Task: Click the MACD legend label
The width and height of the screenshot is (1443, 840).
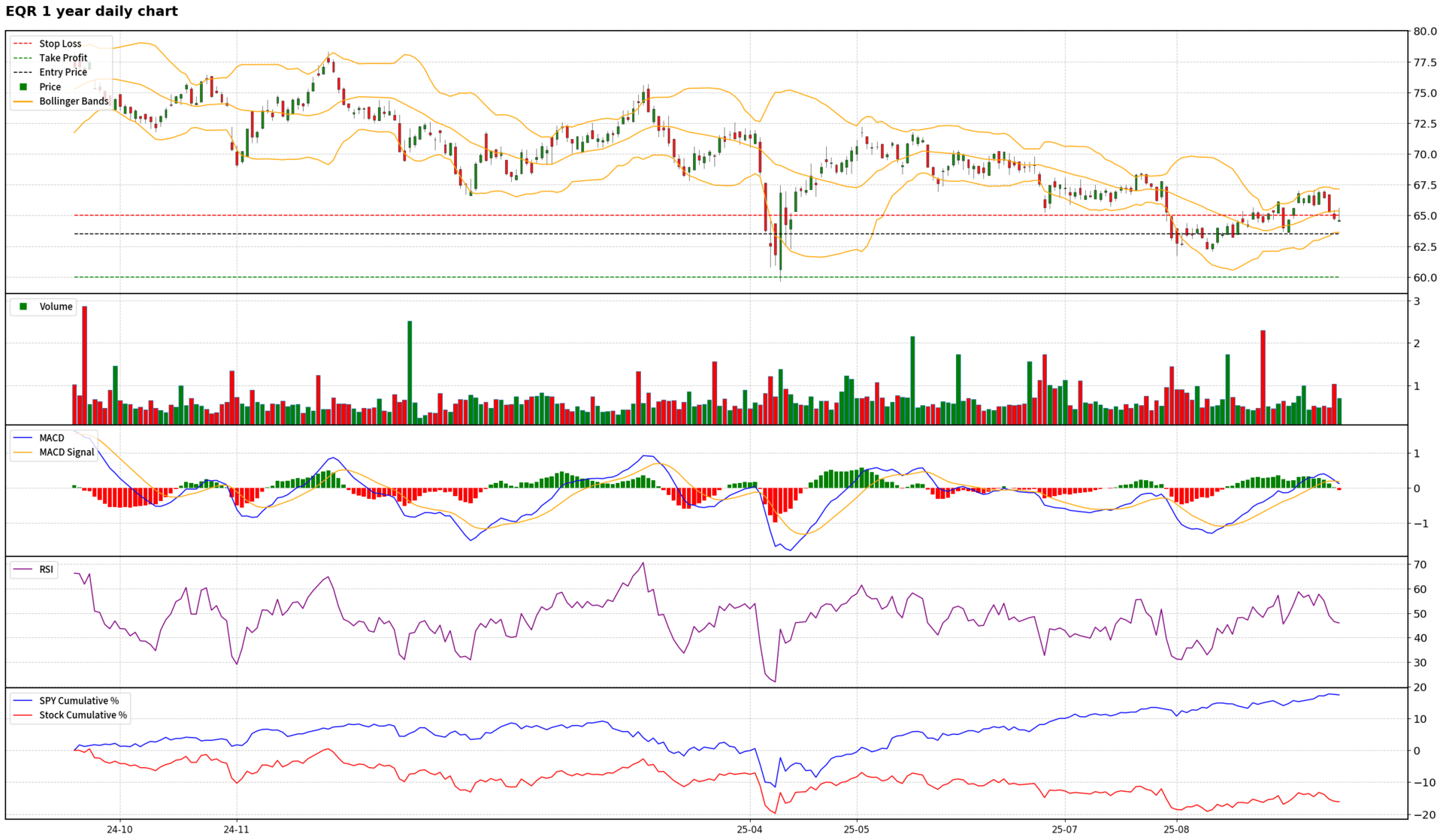Action: 52,438
